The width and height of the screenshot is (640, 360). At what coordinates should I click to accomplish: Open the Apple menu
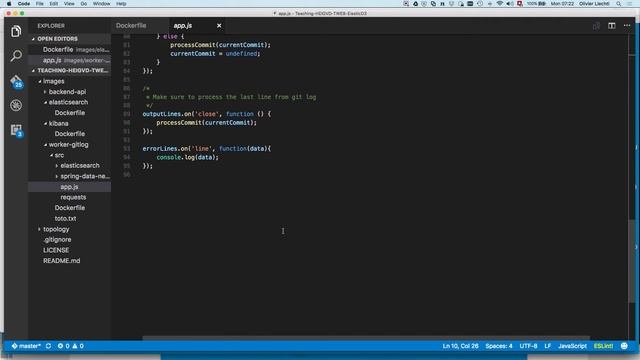tap(9, 4)
